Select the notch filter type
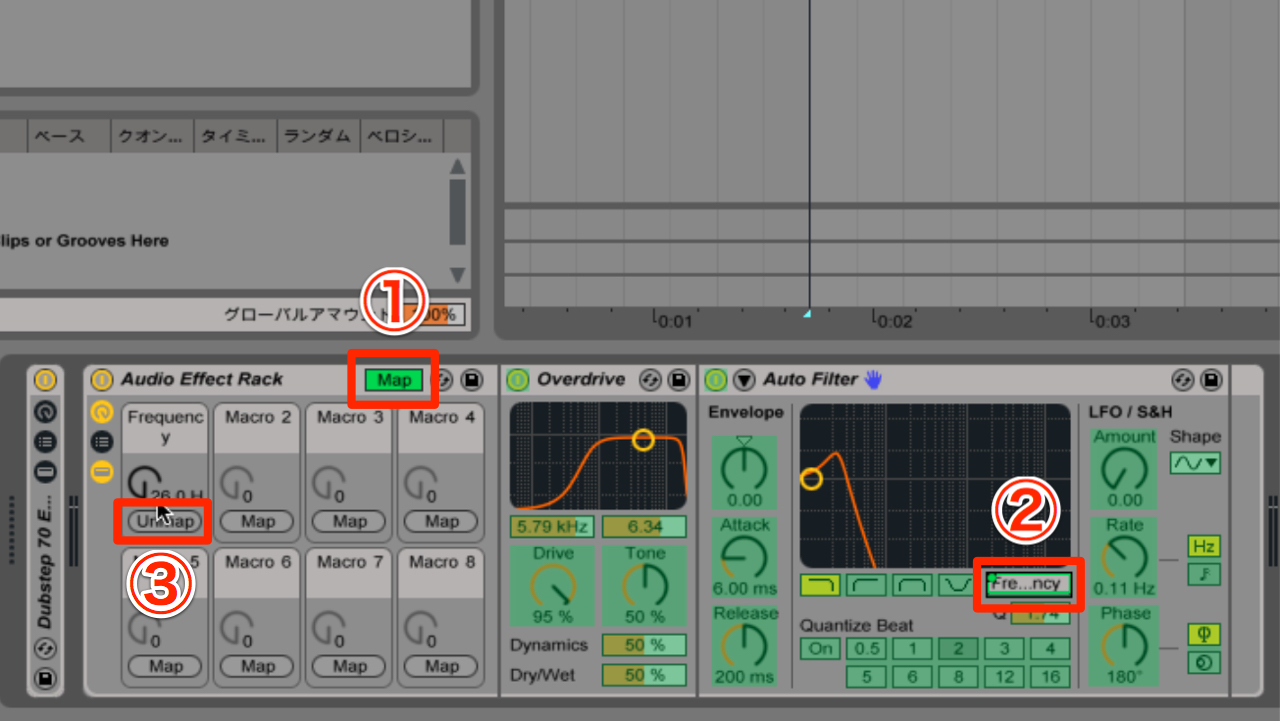This screenshot has height=721, width=1280. pyautogui.click(x=958, y=585)
